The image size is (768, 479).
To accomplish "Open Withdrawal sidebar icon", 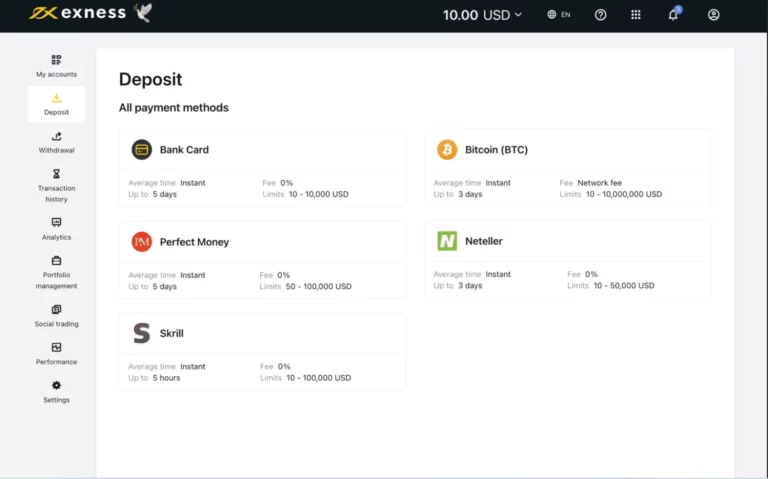I will point(56,136).
